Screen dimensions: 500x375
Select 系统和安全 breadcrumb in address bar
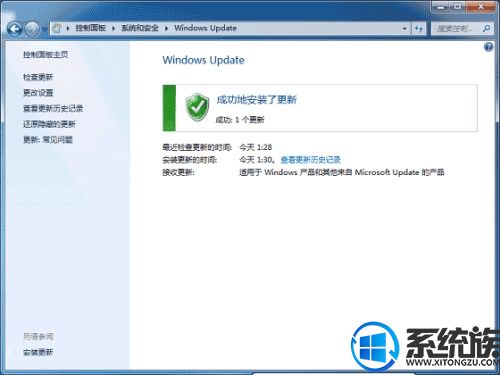(x=140, y=28)
